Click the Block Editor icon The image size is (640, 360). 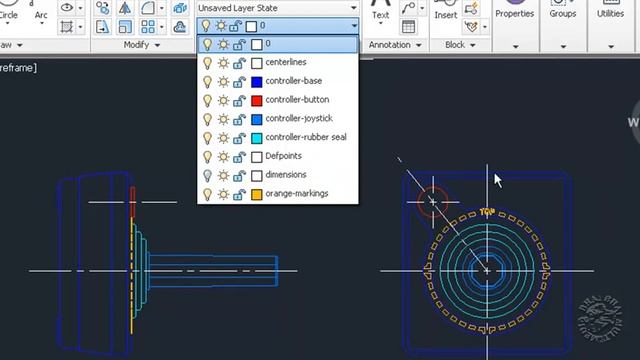[471, 27]
